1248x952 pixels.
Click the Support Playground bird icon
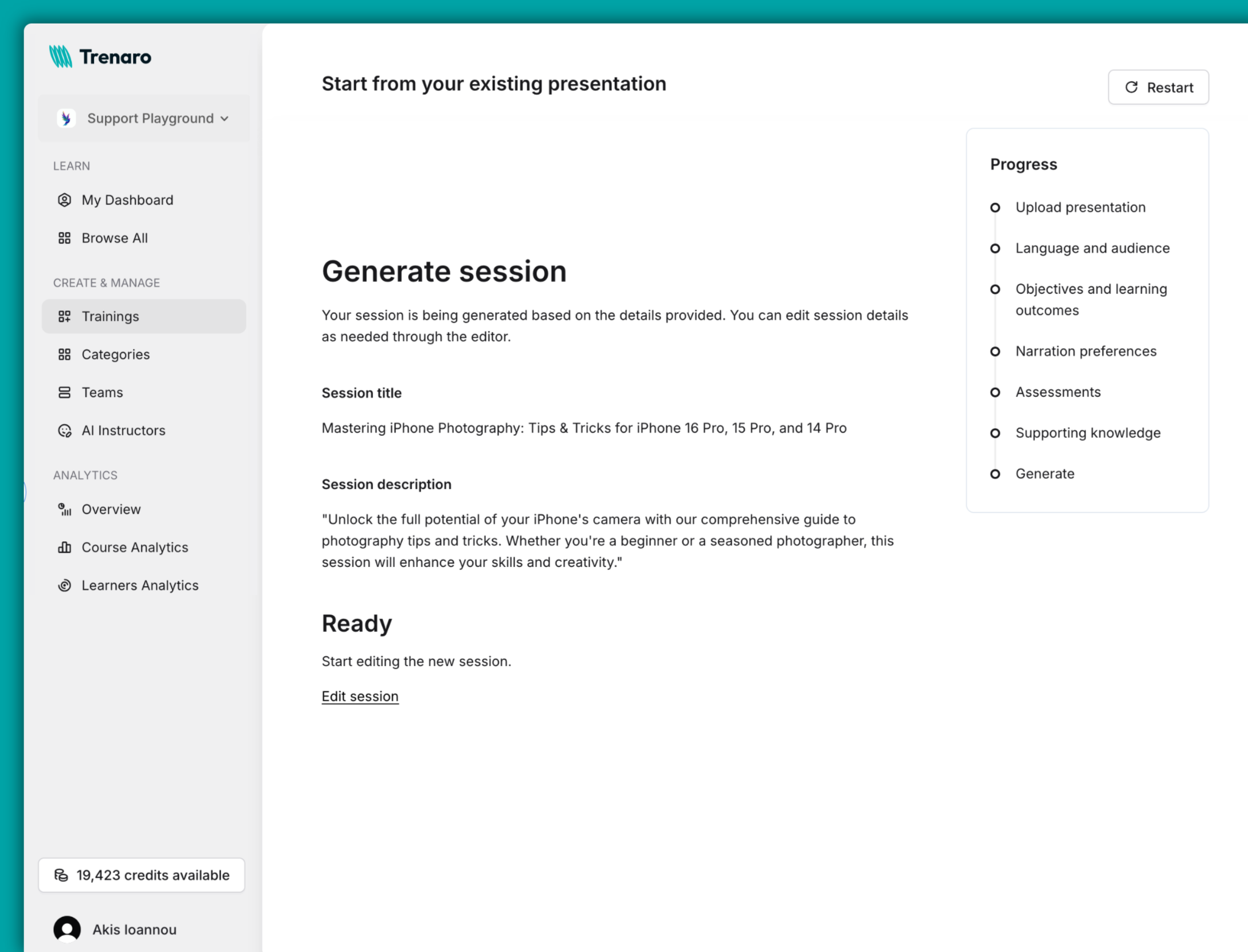[67, 119]
